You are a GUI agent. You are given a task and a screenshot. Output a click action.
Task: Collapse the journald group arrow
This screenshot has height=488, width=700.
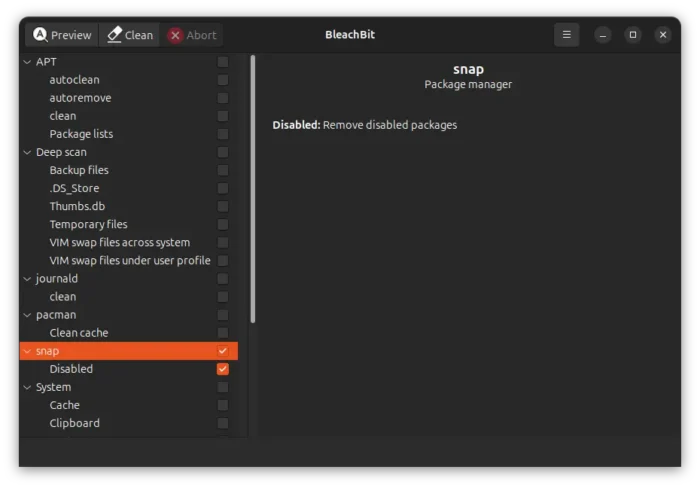point(27,279)
